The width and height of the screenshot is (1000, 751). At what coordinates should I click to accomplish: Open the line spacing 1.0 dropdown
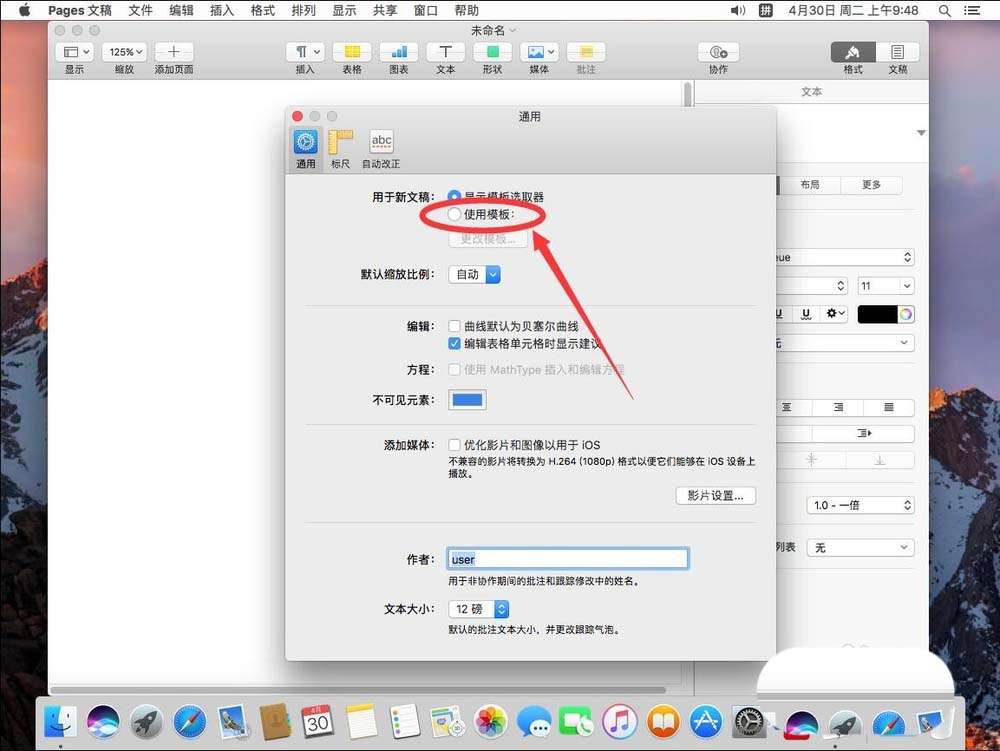(x=860, y=504)
